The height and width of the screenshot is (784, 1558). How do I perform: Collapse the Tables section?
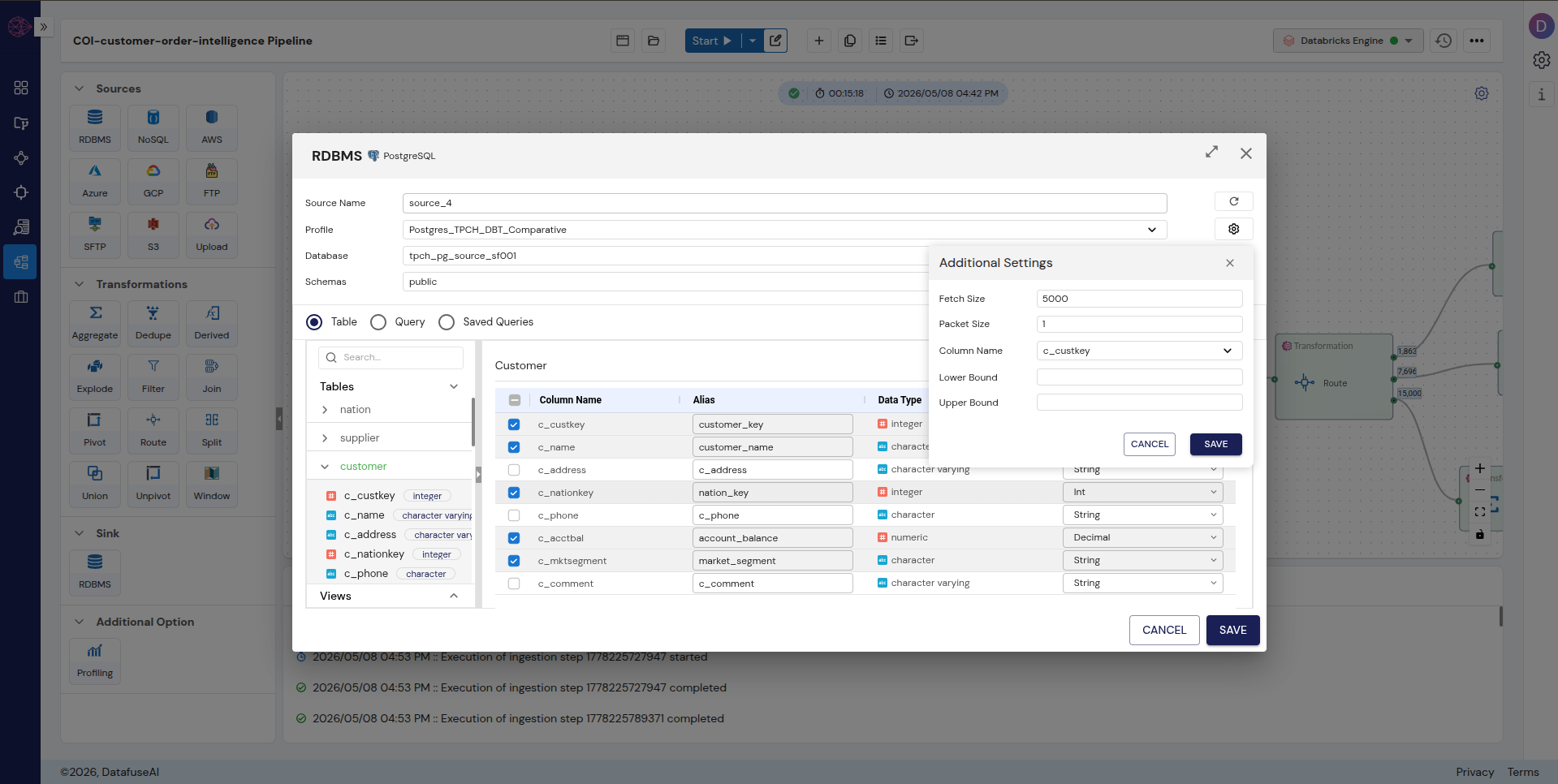click(x=454, y=386)
